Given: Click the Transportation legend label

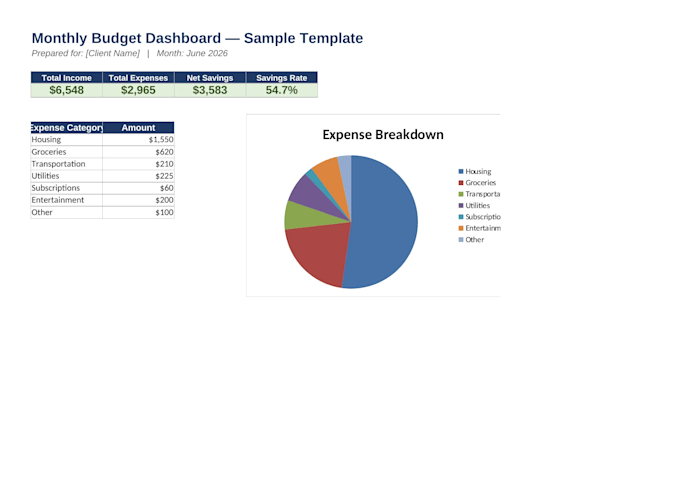Looking at the screenshot, I should (x=483, y=194).
